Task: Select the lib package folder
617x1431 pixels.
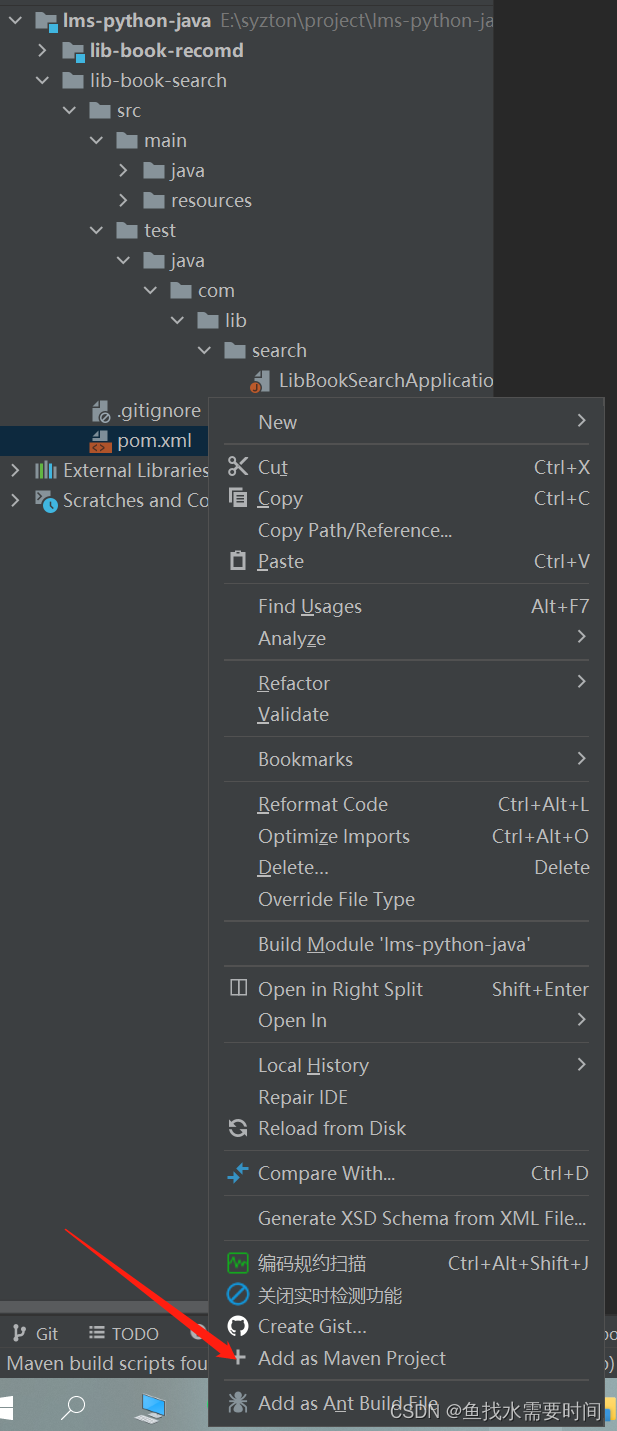Action: tap(221, 320)
